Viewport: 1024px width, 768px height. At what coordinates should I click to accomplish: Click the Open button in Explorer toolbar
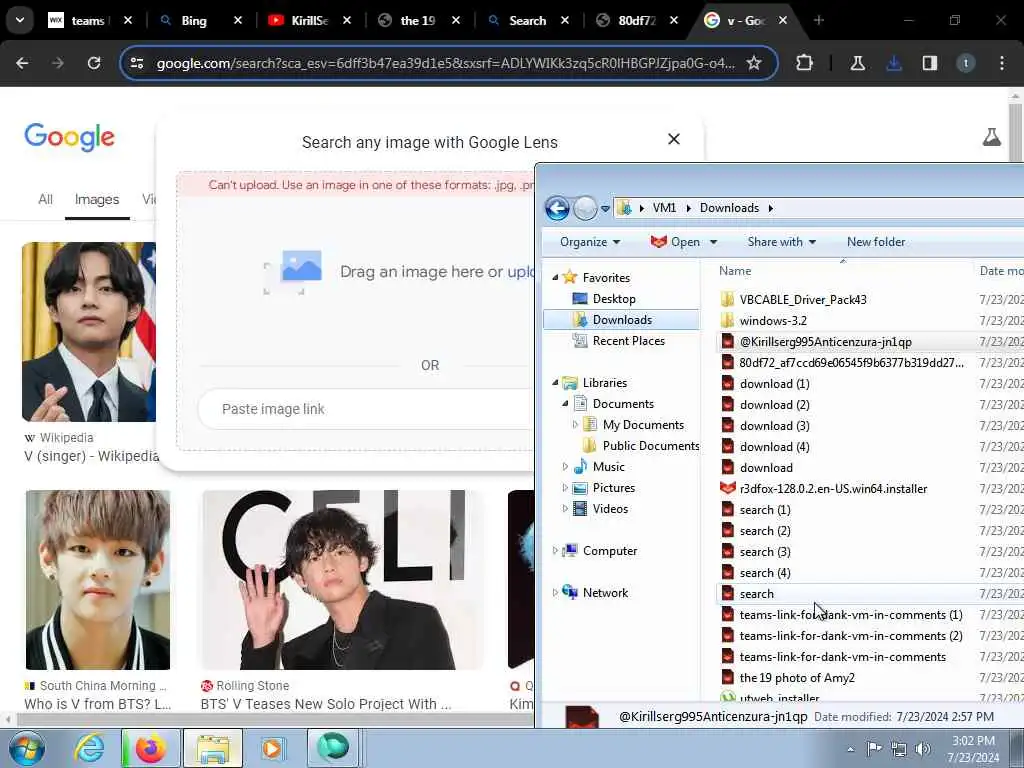click(x=675, y=242)
